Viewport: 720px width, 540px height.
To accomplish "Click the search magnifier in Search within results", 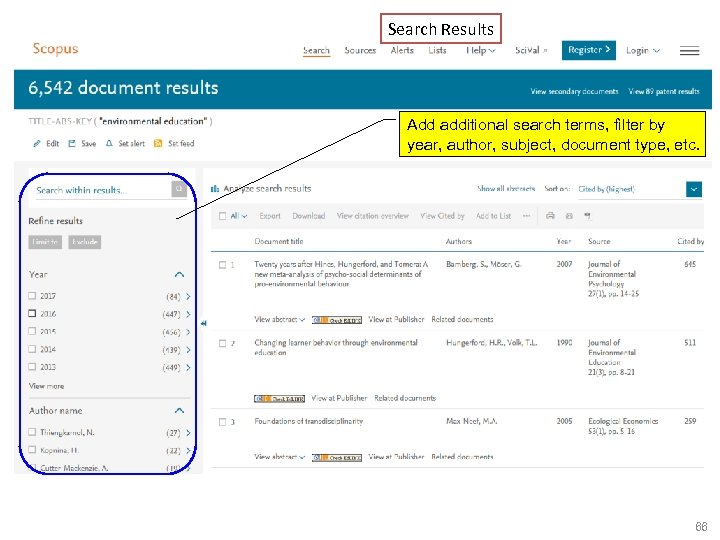I will click(x=179, y=189).
